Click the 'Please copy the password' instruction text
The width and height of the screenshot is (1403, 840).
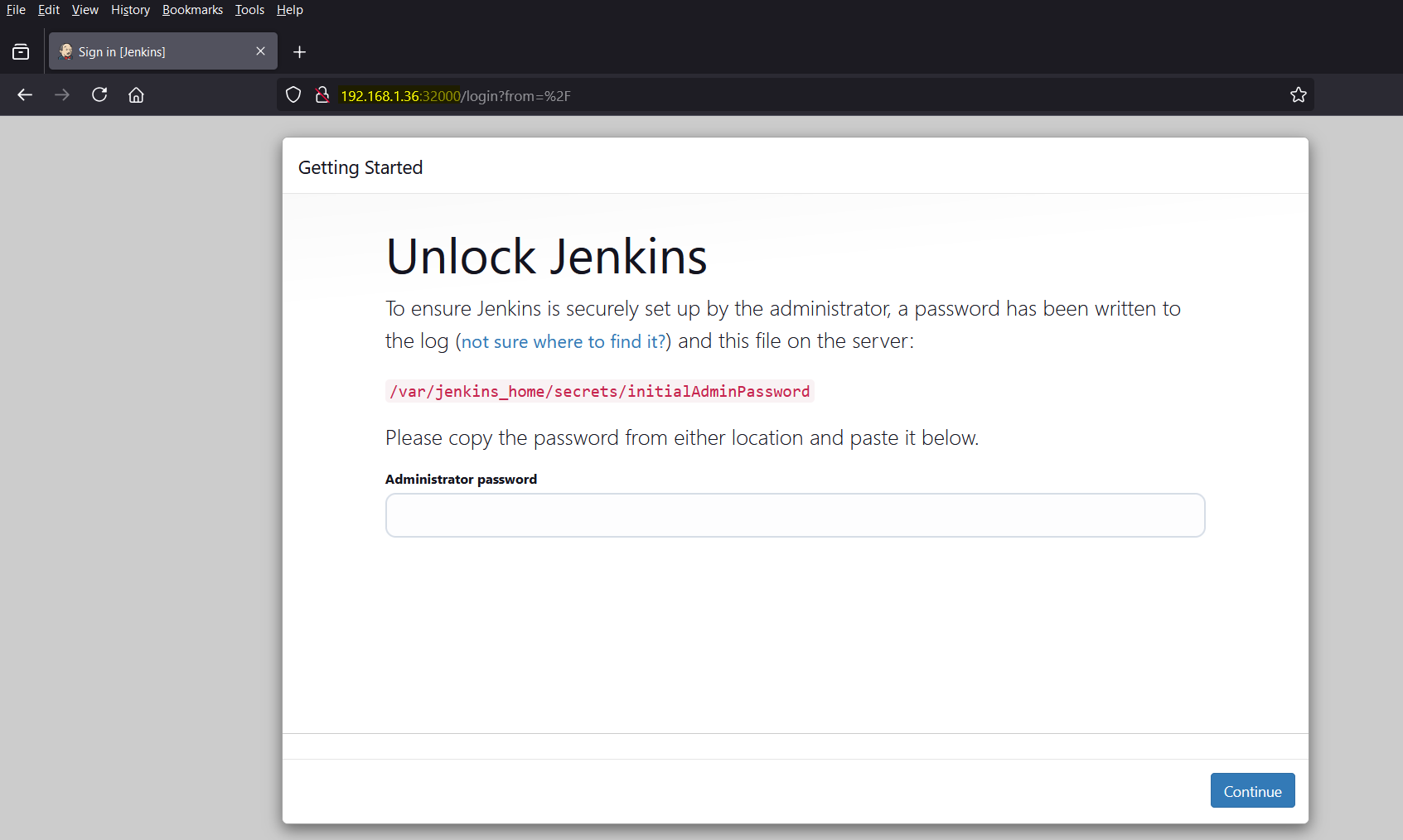coord(682,438)
